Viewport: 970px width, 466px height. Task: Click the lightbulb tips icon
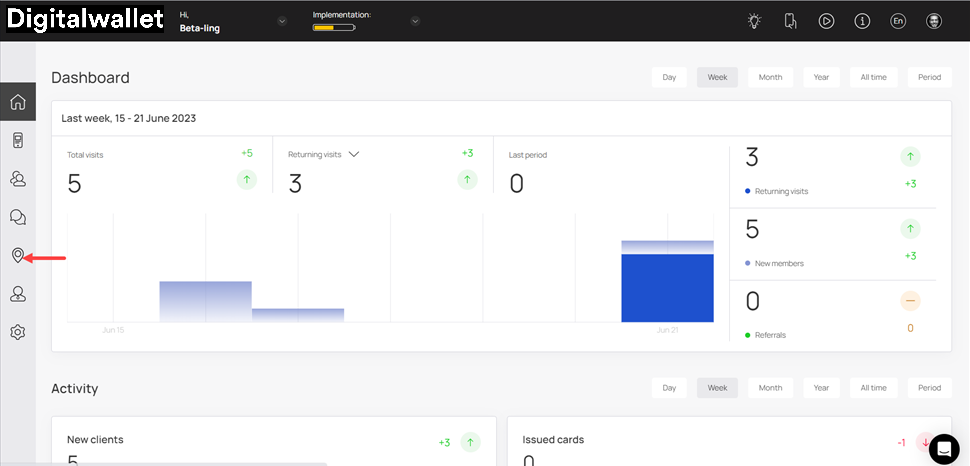tap(753, 21)
